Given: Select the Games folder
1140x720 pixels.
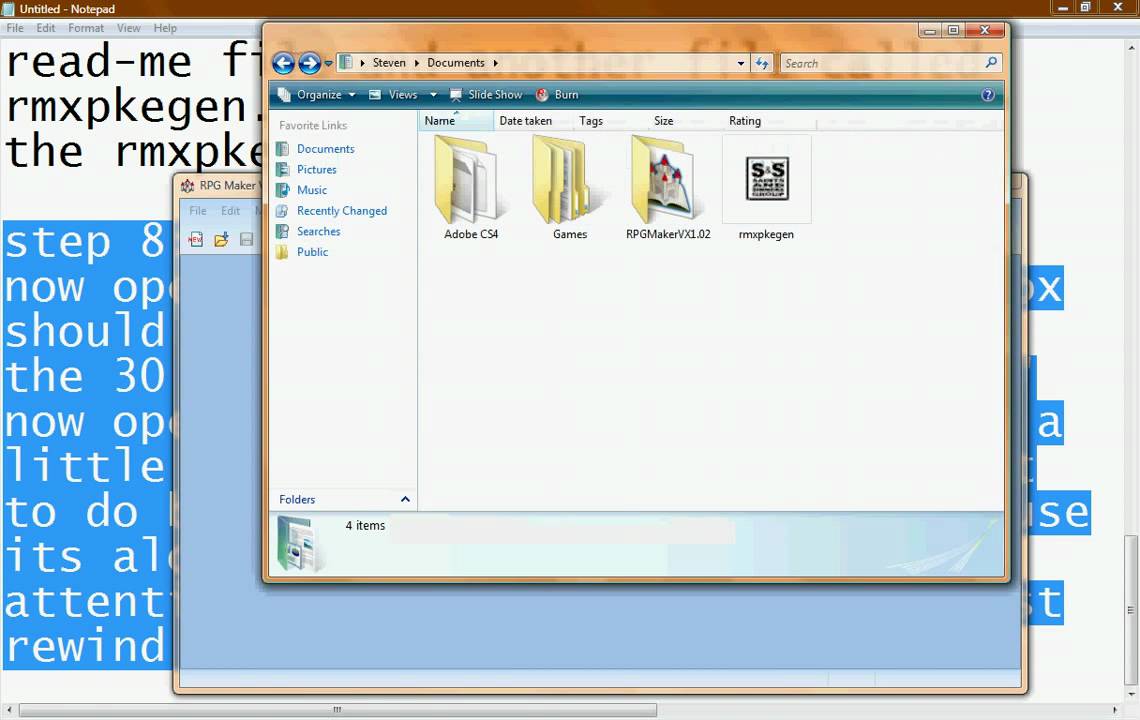Looking at the screenshot, I should 569,188.
